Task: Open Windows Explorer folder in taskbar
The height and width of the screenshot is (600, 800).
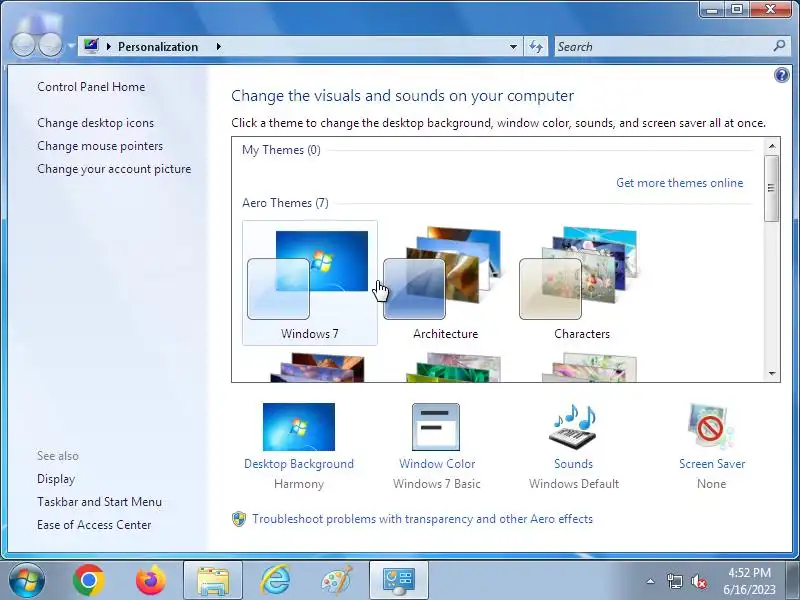Action: (x=213, y=581)
